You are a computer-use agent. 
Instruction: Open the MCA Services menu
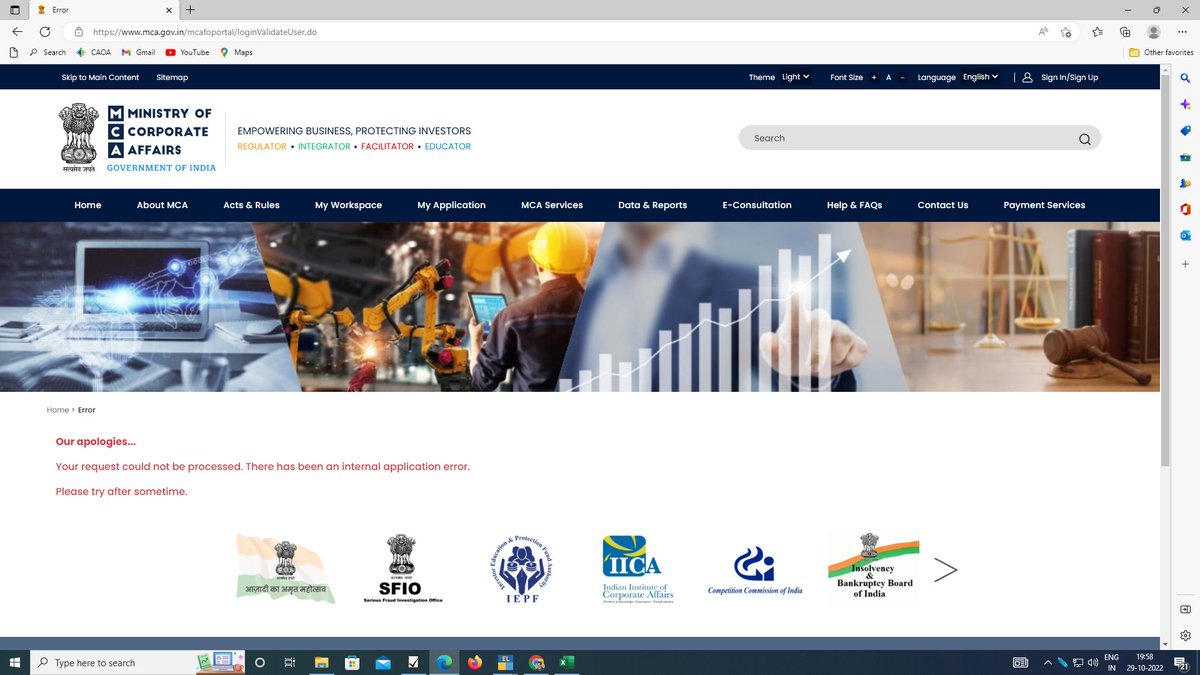pos(552,205)
